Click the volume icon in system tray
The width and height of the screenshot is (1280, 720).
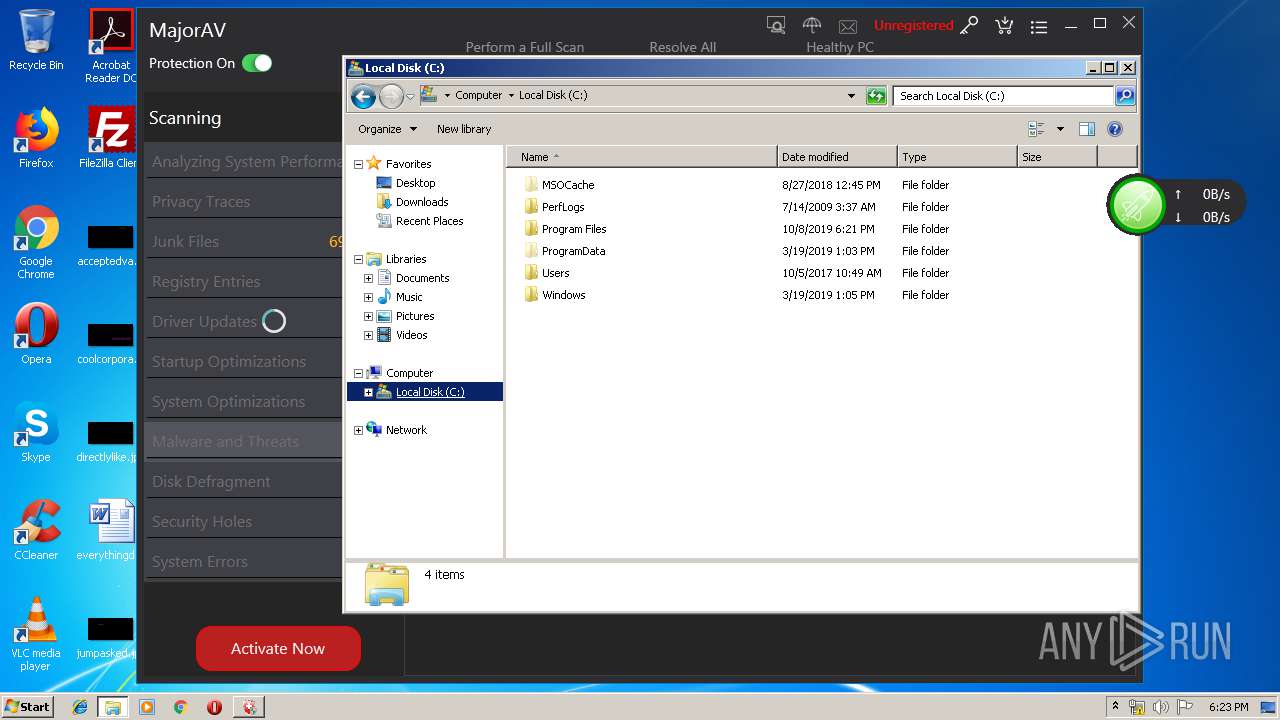[1161, 707]
